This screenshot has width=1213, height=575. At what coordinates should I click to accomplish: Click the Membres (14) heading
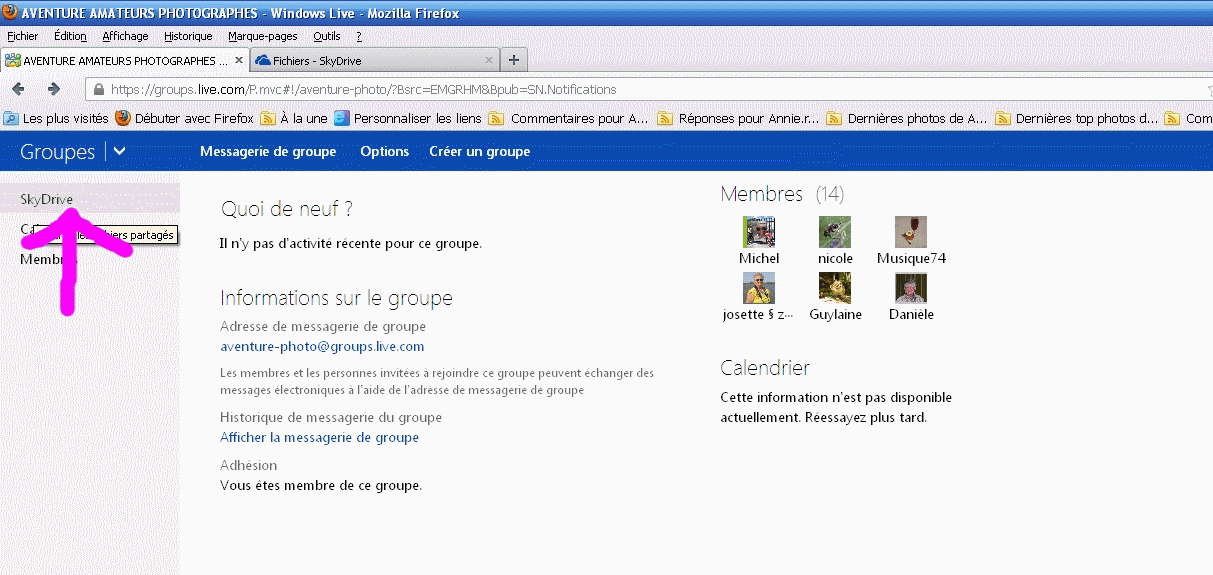pos(782,194)
